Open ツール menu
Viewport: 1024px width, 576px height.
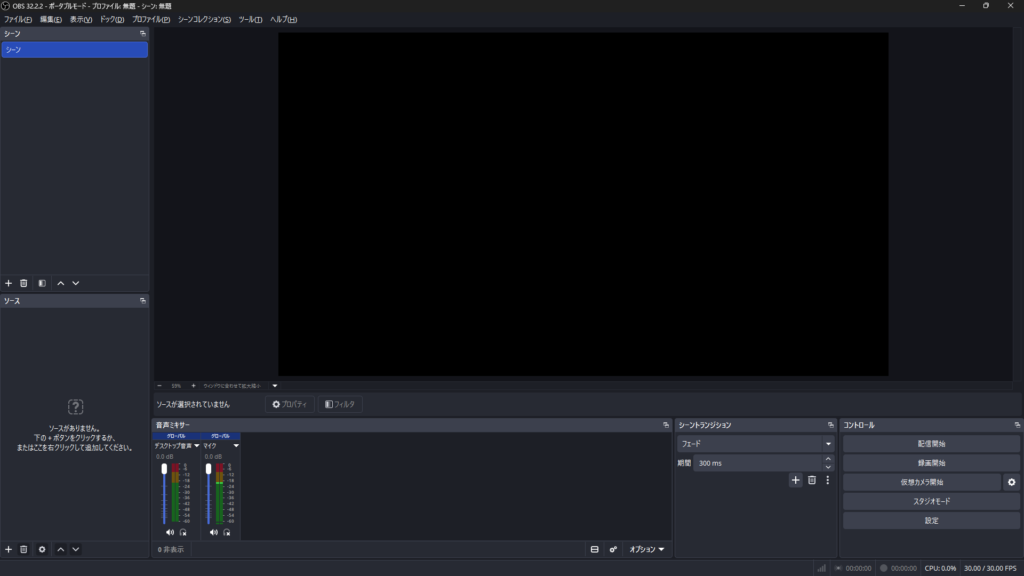[250, 20]
